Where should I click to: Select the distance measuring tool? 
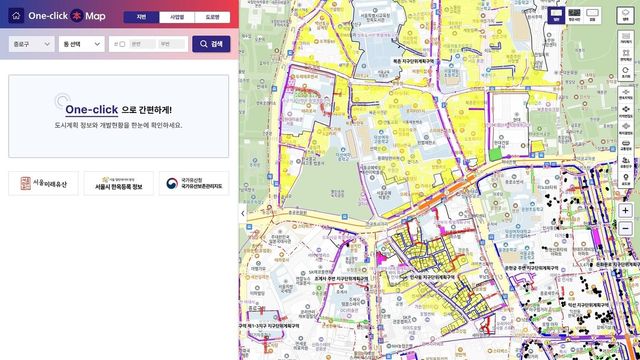(x=625, y=39)
